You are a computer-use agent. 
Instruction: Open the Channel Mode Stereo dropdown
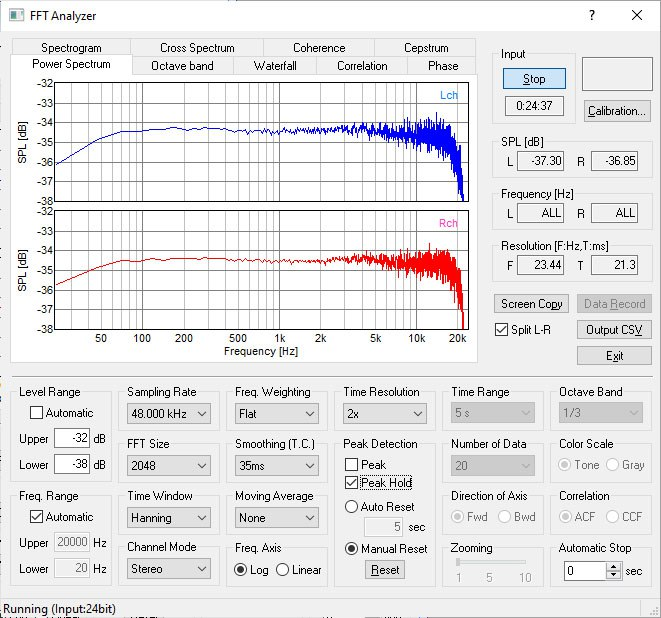[169, 569]
